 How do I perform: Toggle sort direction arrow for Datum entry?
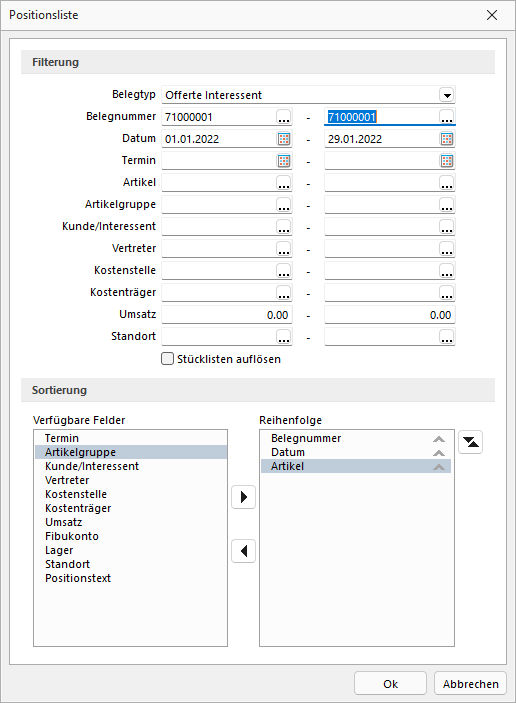(x=439, y=453)
